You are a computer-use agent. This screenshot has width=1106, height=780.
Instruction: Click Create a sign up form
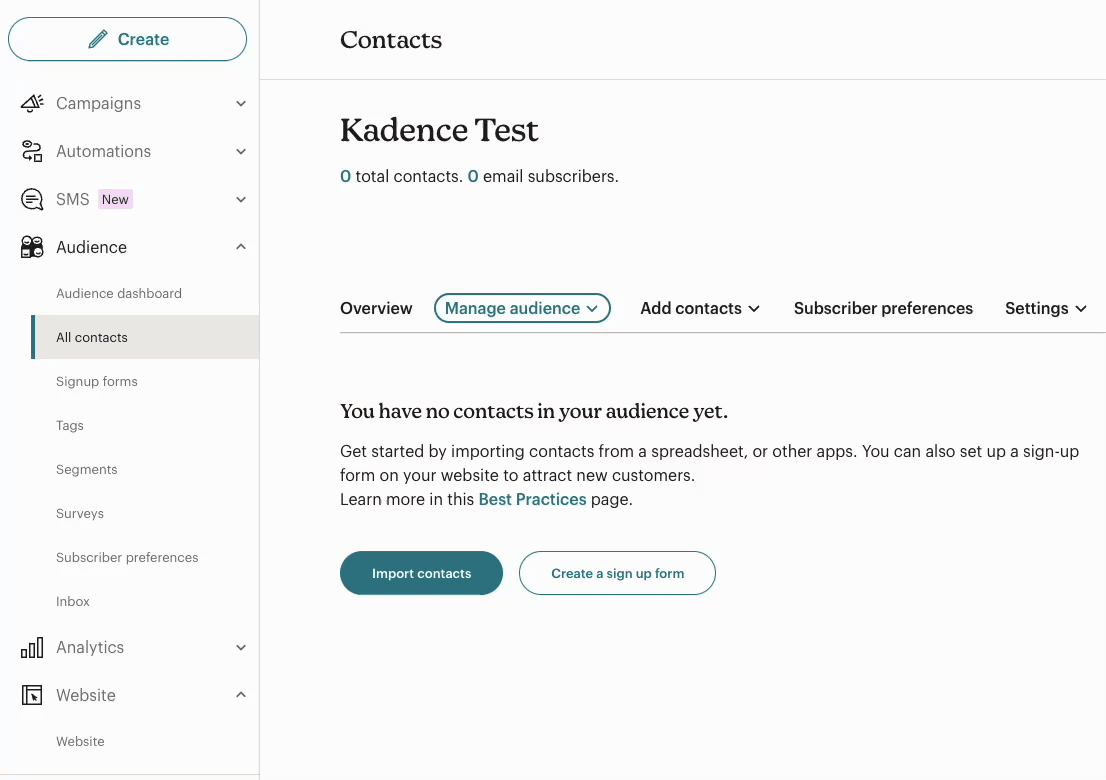(x=617, y=573)
